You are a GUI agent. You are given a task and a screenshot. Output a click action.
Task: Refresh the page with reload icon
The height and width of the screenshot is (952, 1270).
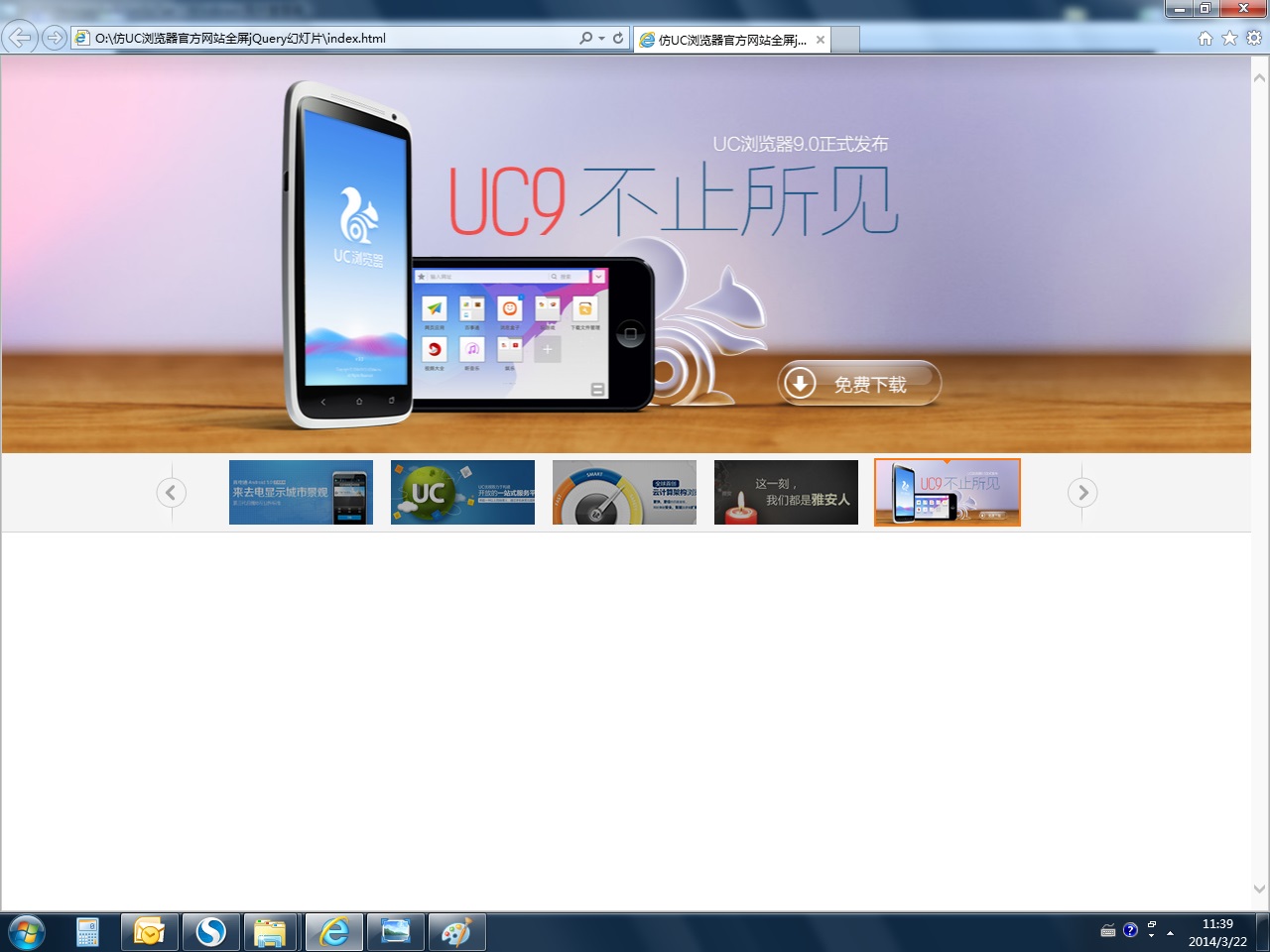pyautogui.click(x=618, y=38)
